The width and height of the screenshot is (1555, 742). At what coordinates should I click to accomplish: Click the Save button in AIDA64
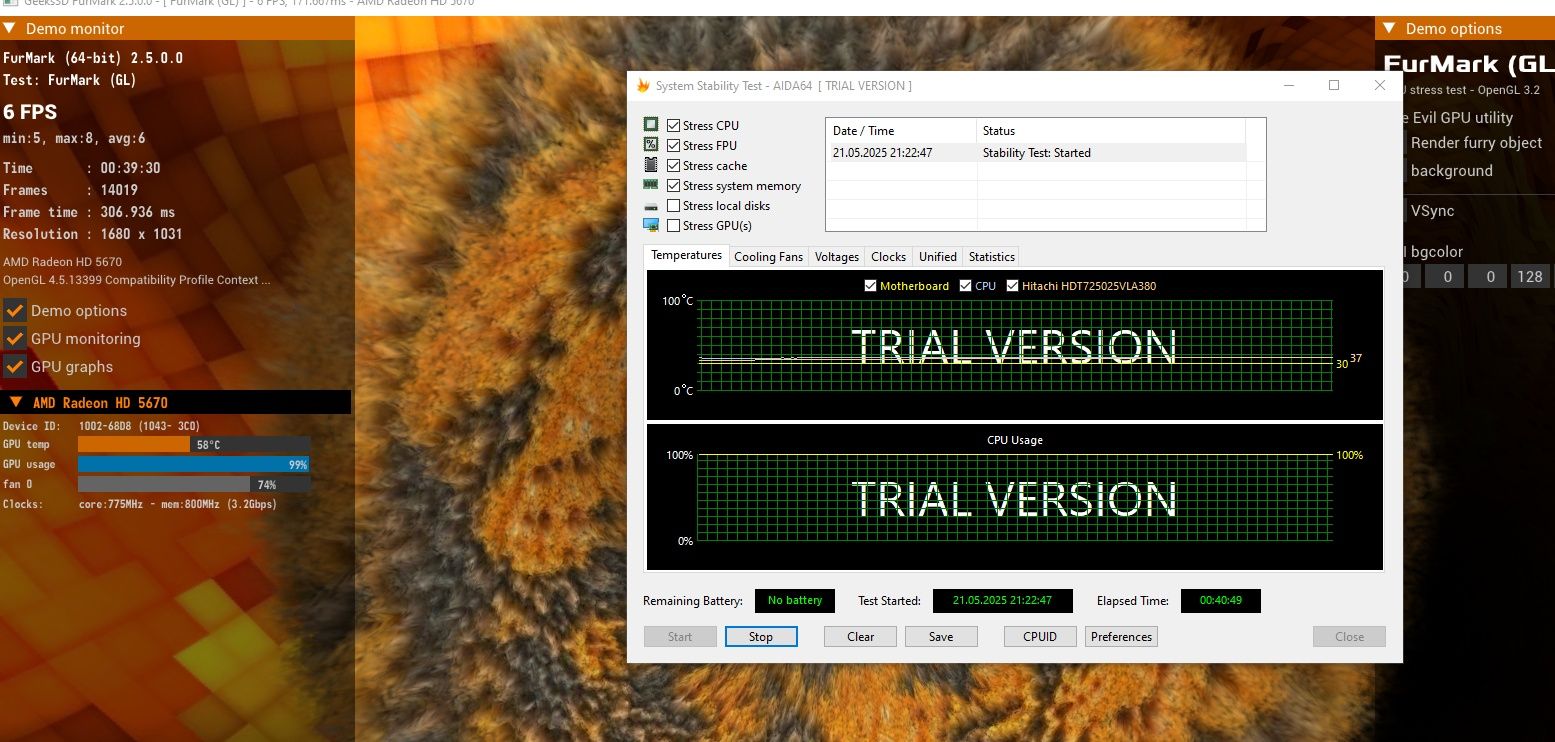(x=941, y=637)
